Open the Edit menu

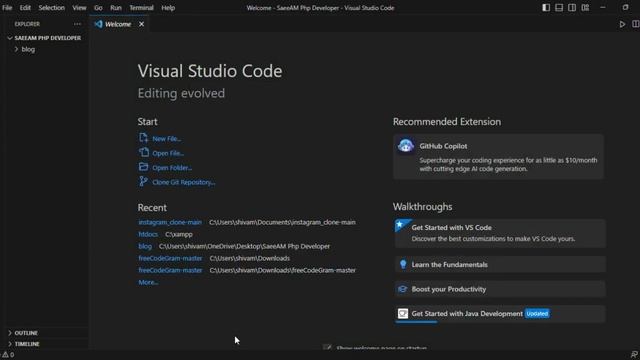point(25,8)
